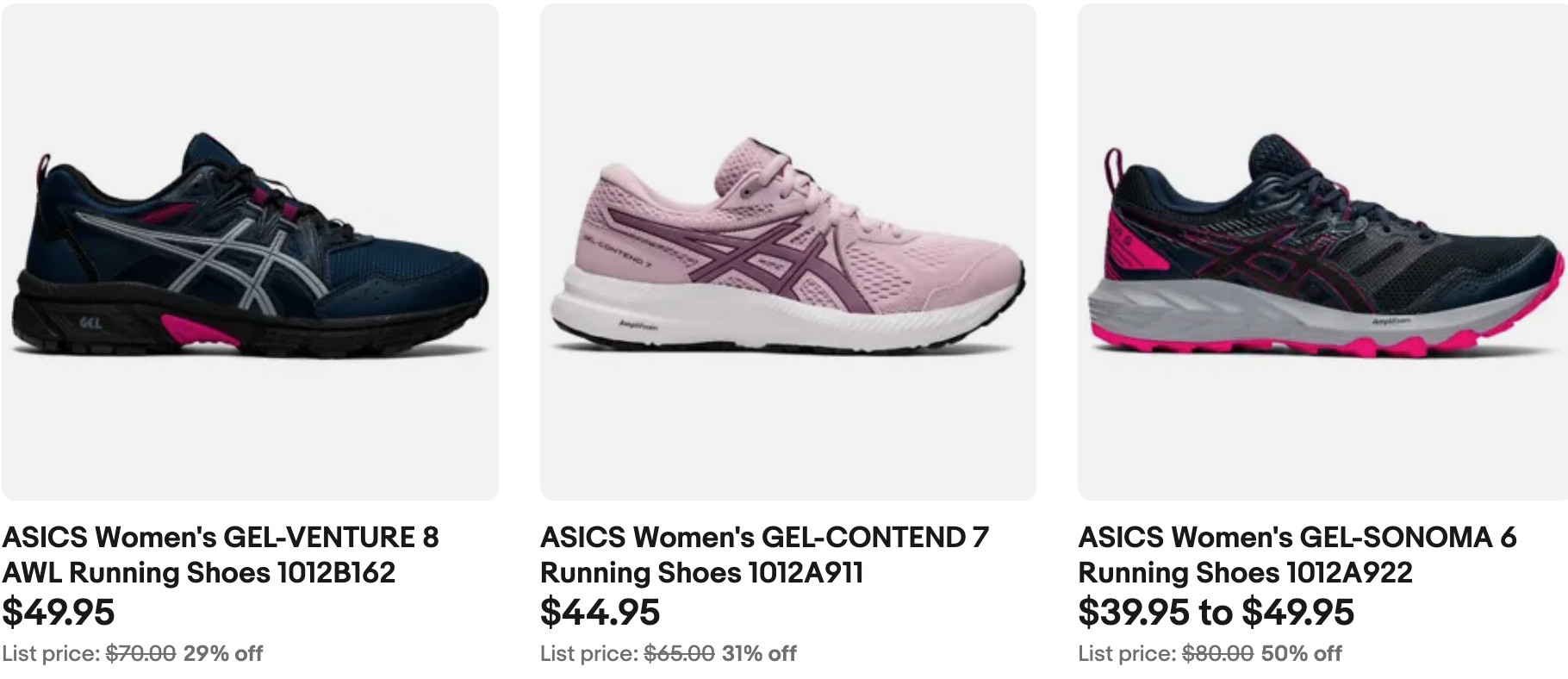Click the 31% off discount label

(759, 654)
